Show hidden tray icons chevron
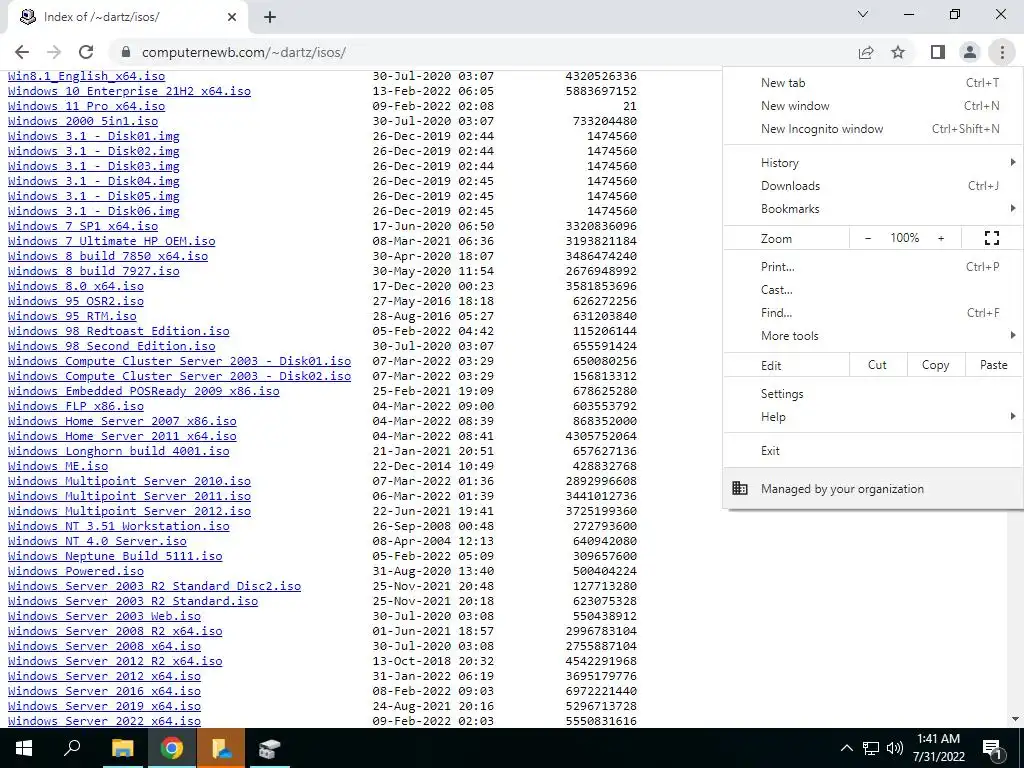 pos(846,748)
